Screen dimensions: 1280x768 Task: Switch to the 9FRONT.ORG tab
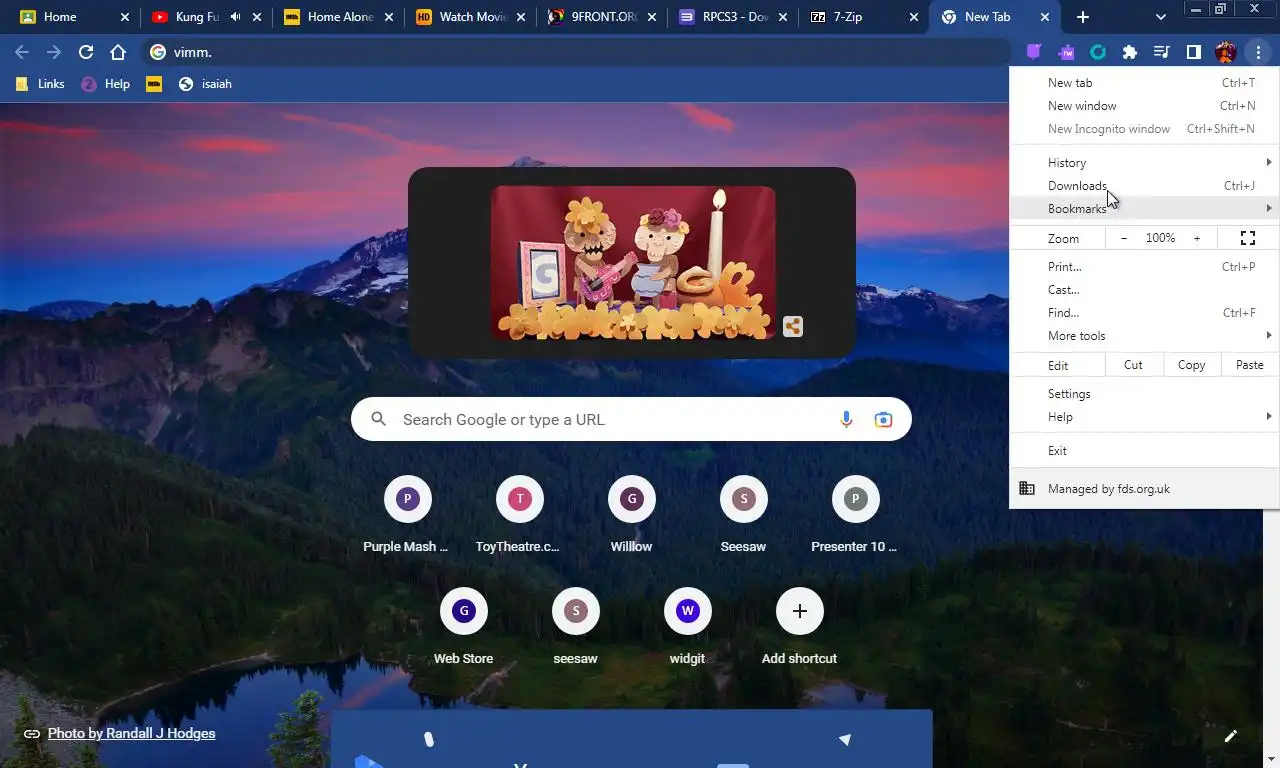[603, 17]
